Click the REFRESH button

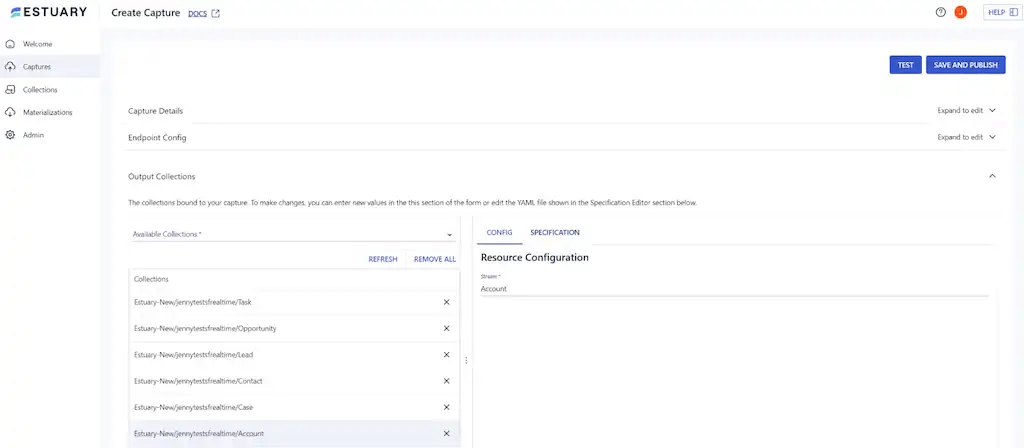coord(383,259)
